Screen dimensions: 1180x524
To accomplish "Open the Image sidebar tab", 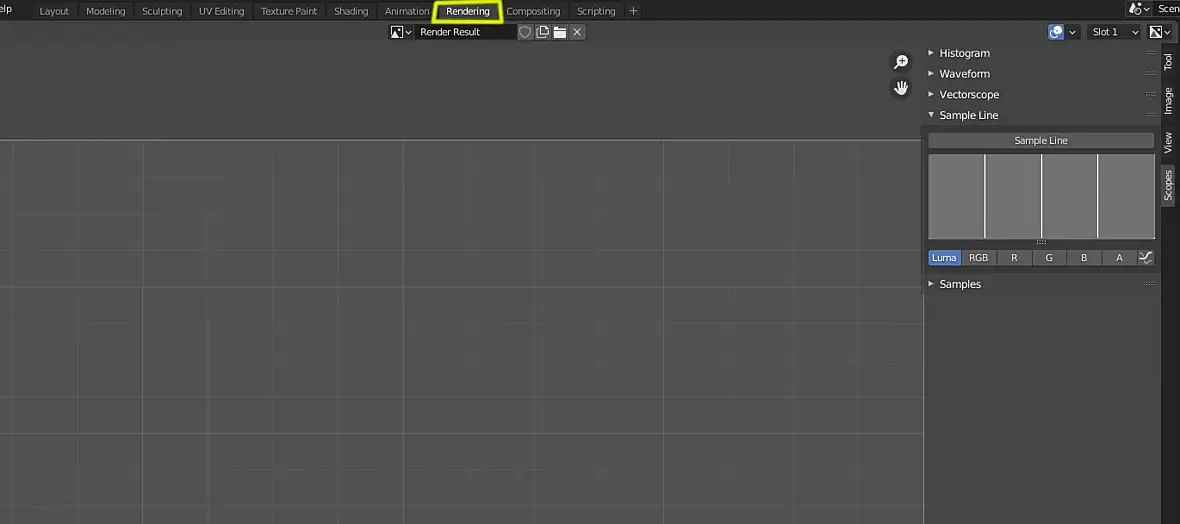I will coord(1168,101).
